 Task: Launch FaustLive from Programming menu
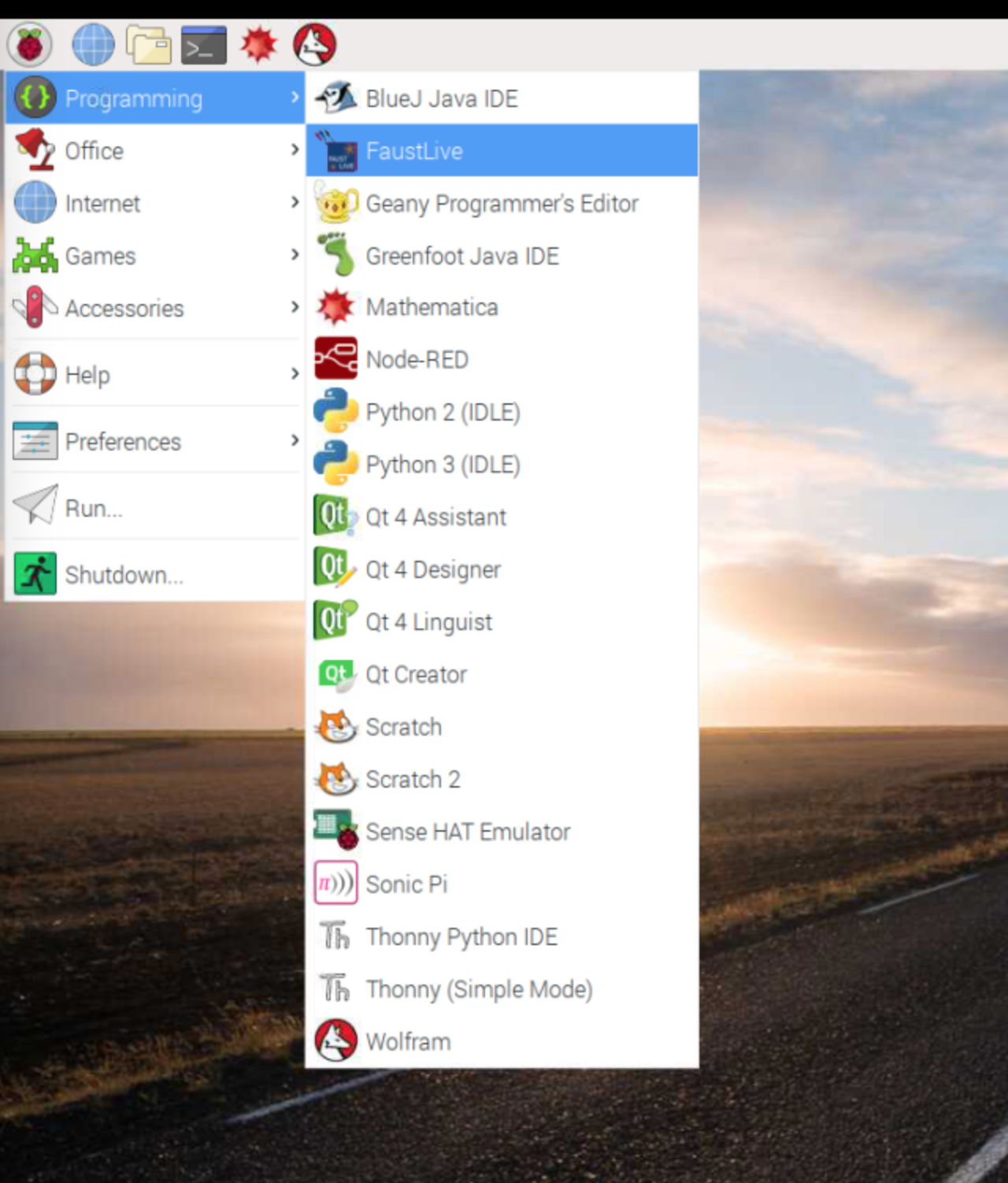(502, 150)
